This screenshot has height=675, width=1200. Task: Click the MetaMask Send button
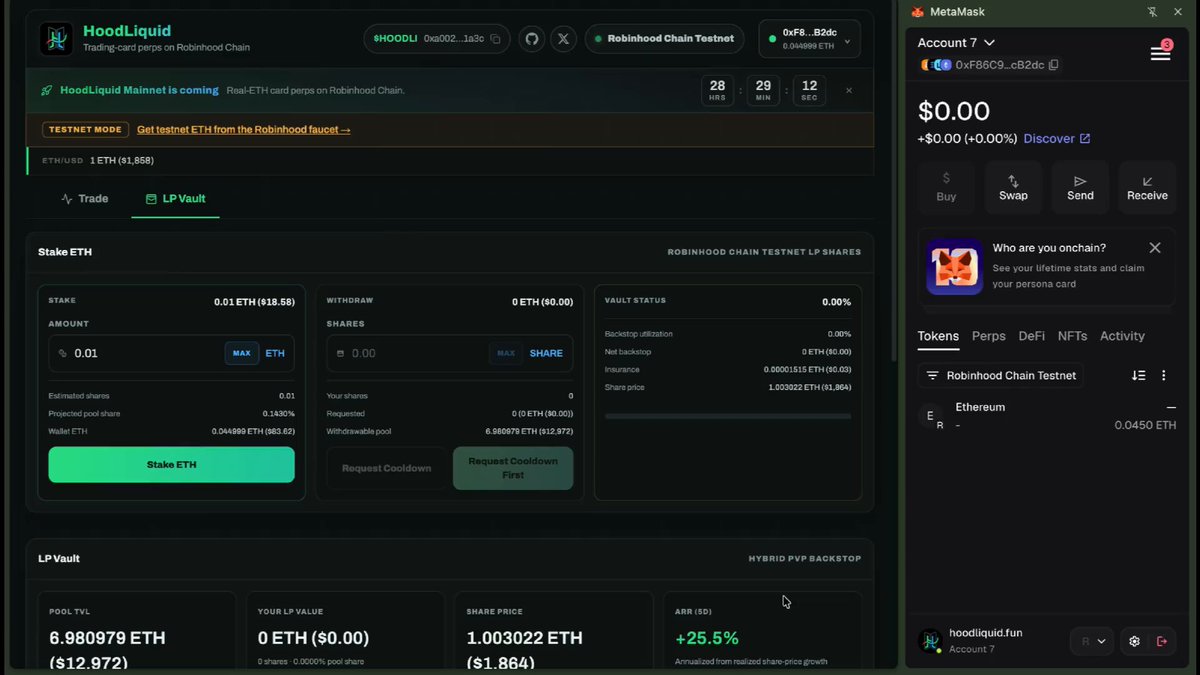1080,187
